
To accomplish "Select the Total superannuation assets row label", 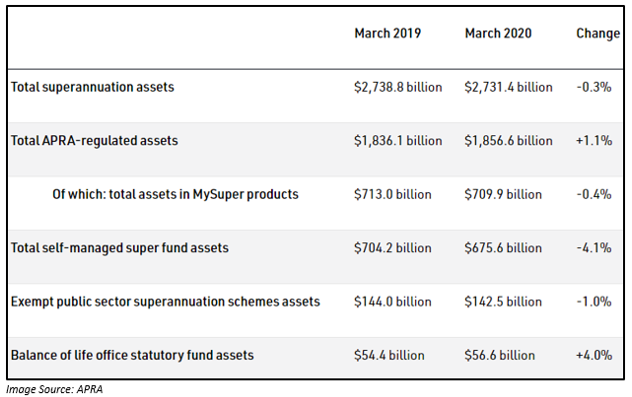I will tap(92, 87).
